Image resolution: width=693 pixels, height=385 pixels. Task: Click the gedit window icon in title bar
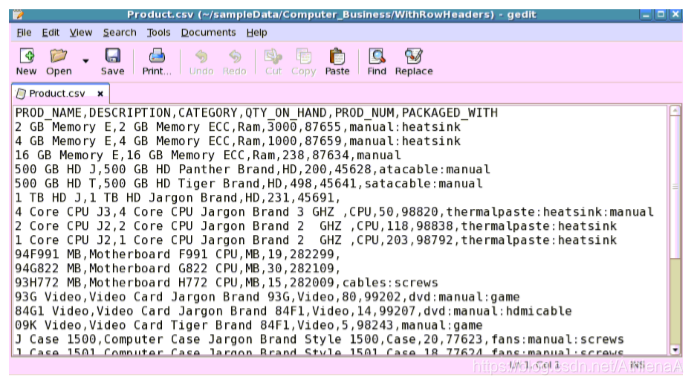pyautogui.click(x=18, y=15)
